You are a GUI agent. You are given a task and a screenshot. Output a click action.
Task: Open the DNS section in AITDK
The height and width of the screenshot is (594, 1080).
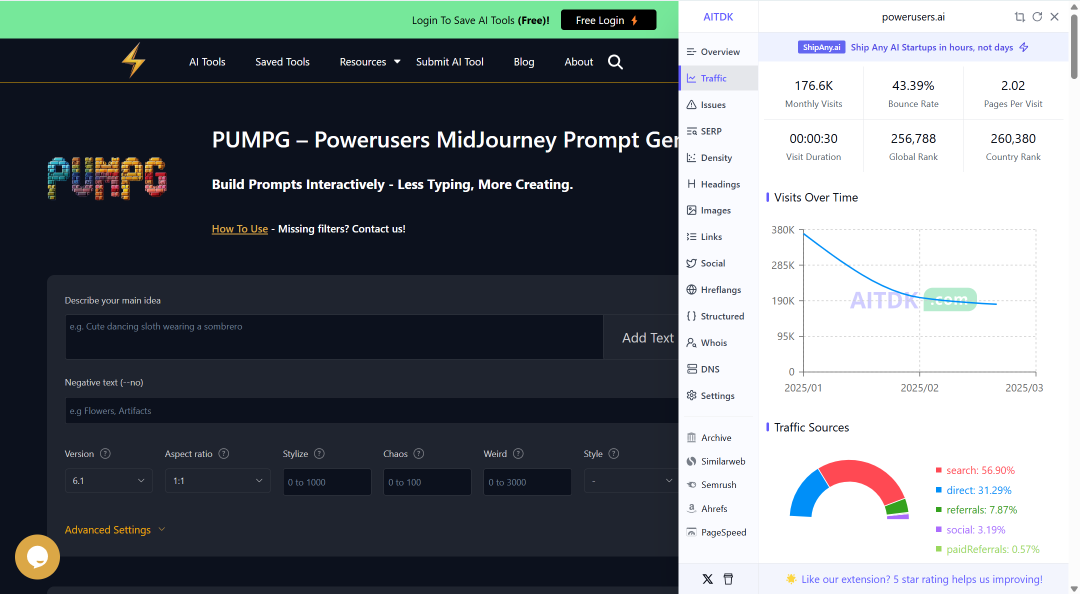coord(718,369)
